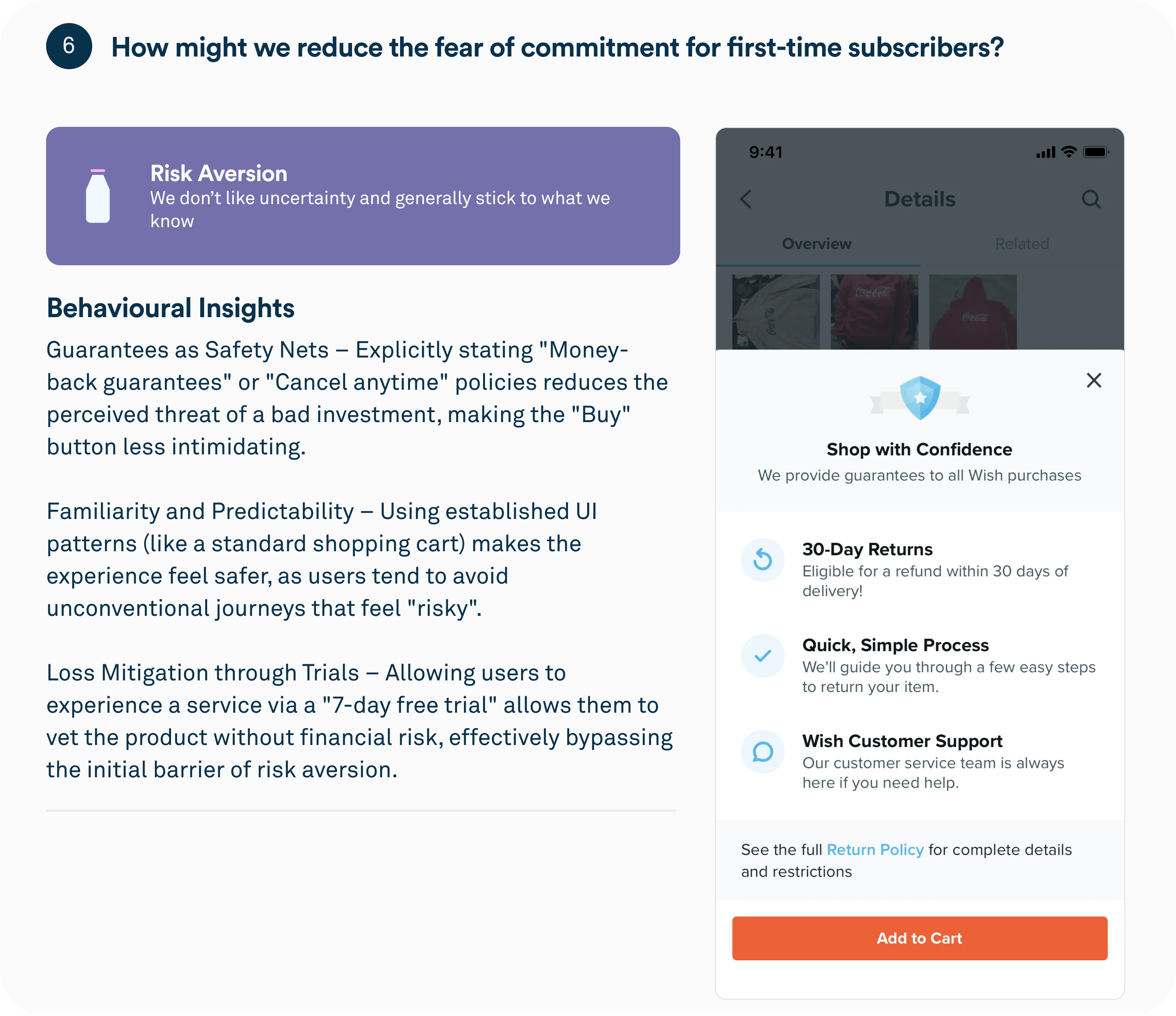Switch to the Related tab
This screenshot has width=1176, height=1016.
1022,244
